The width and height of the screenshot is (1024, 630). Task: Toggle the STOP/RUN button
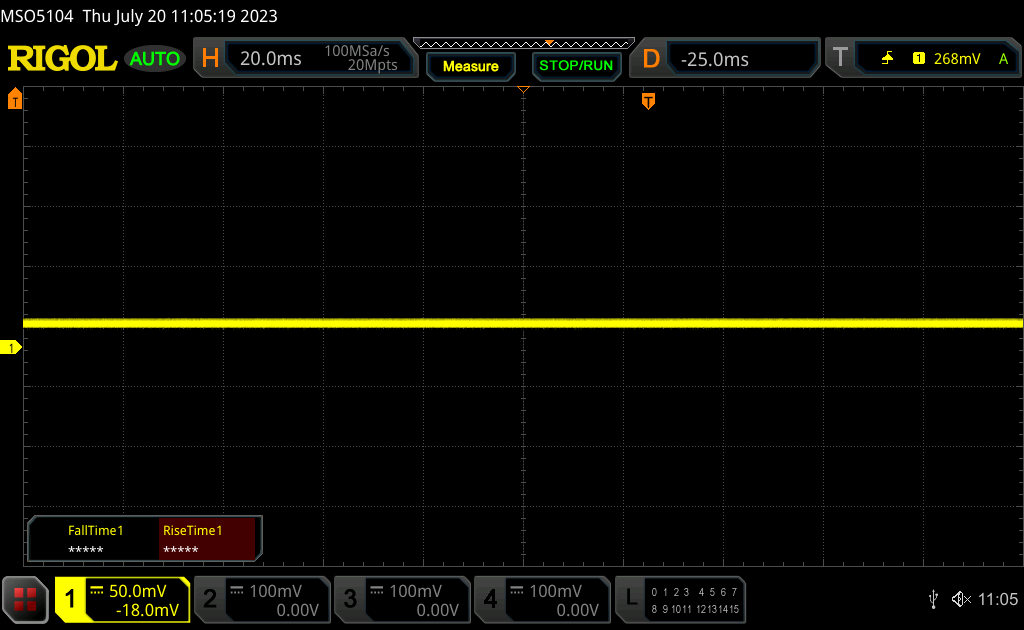click(576, 66)
